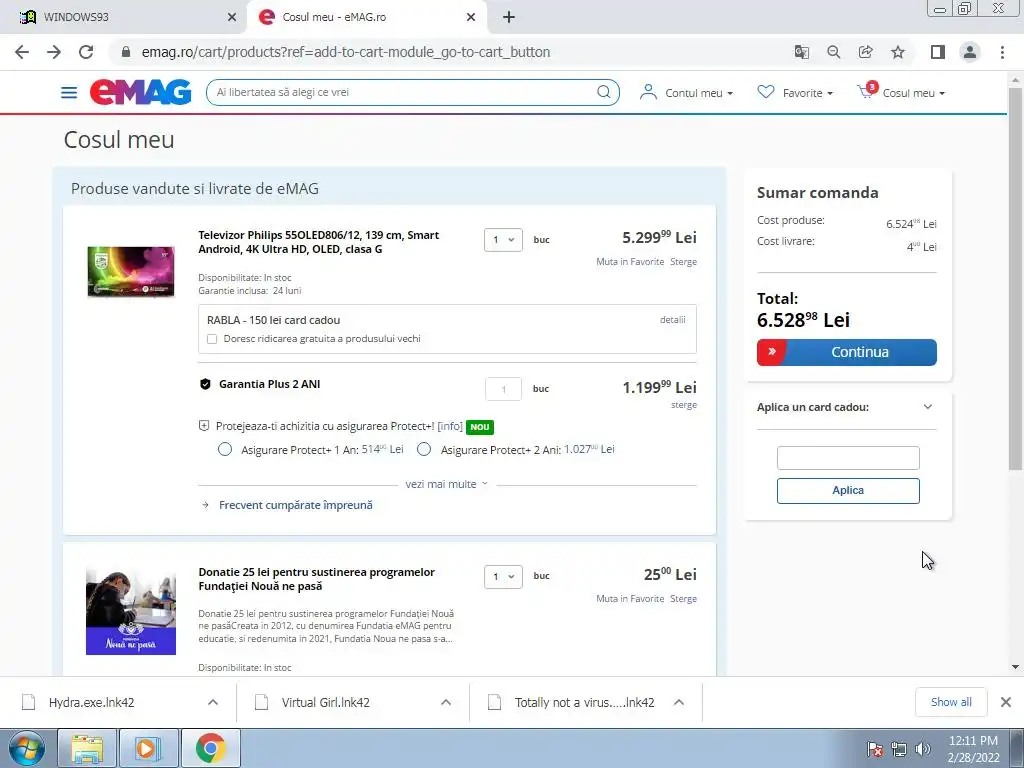
Task: Open quantity dropdown for Televizor Philips
Action: [x=503, y=240]
